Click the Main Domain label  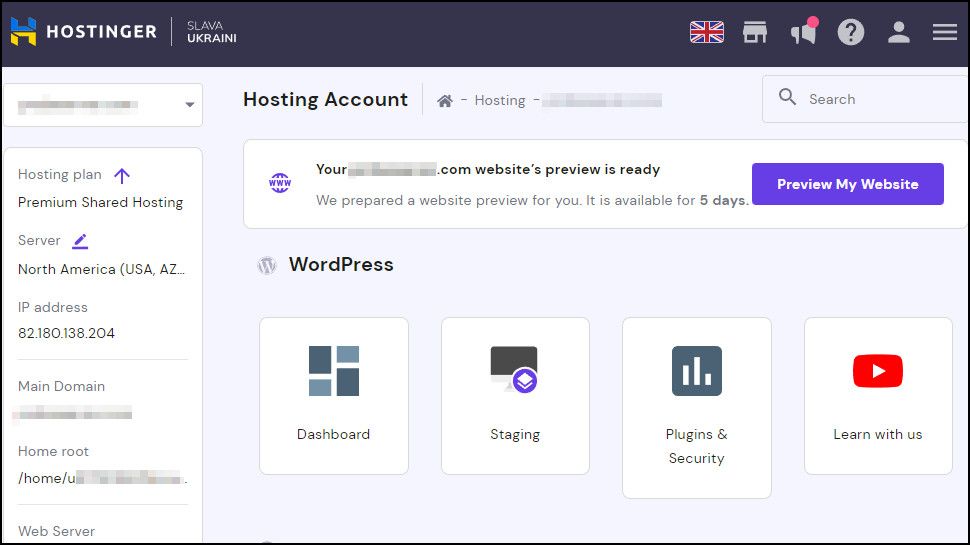(x=61, y=386)
